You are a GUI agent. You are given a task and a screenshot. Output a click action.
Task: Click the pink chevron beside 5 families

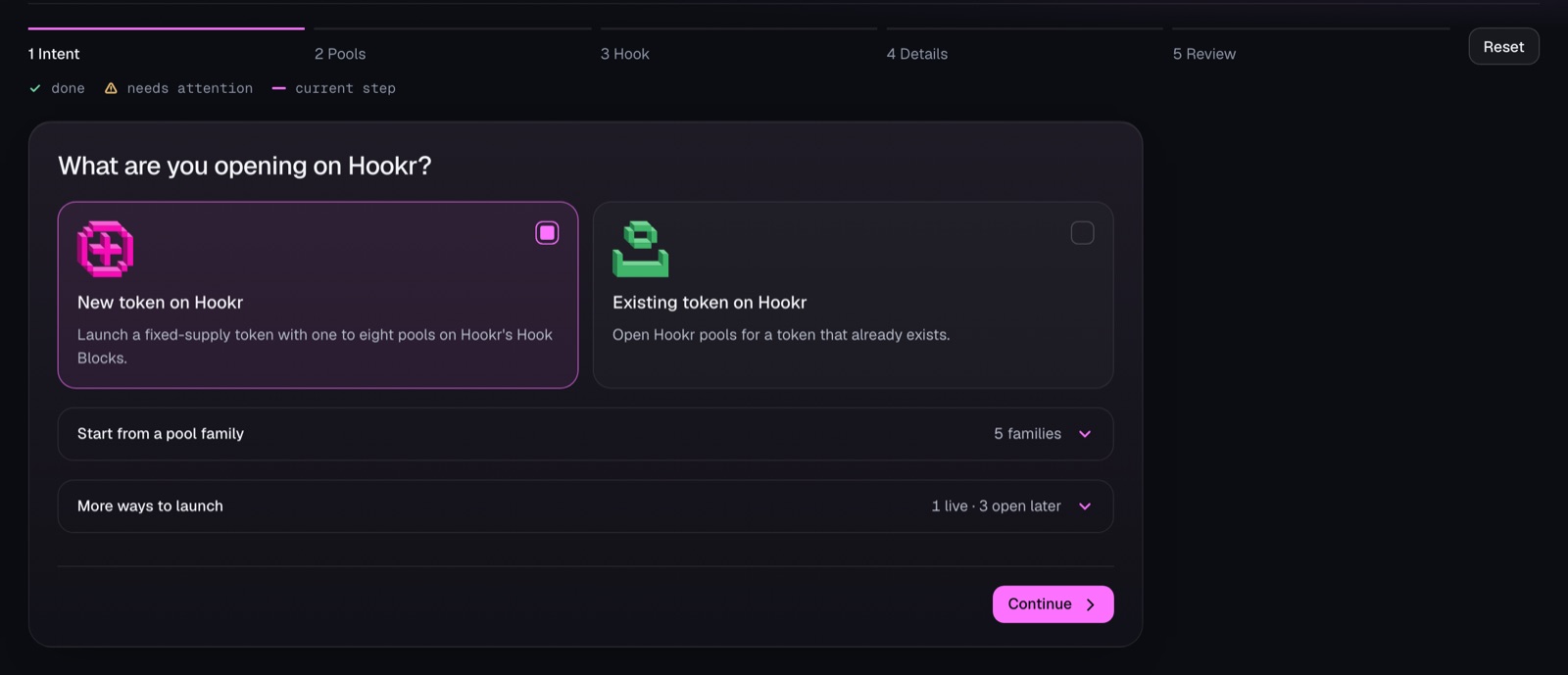click(x=1085, y=434)
